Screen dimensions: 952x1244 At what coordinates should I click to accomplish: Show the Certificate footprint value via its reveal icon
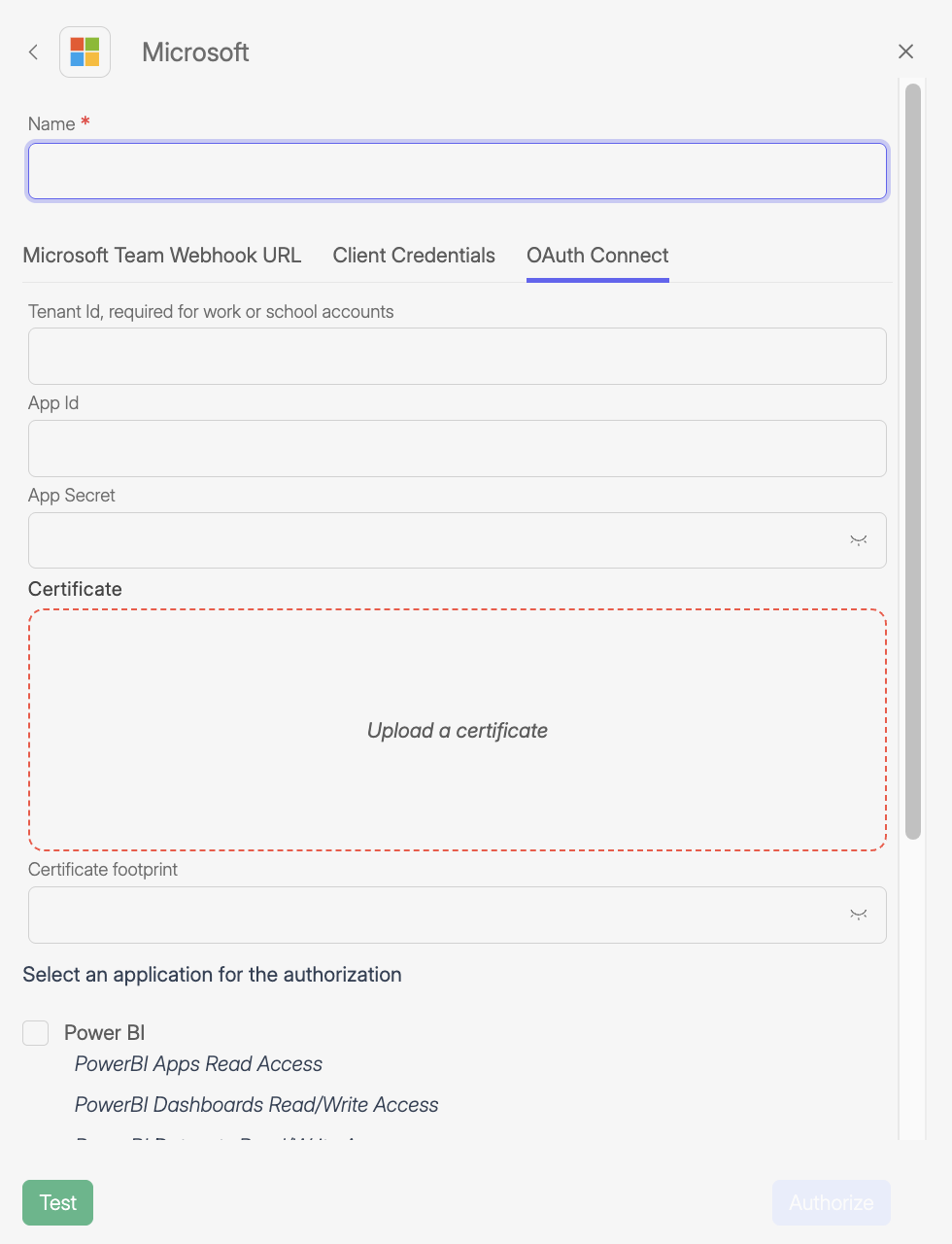coord(858,915)
